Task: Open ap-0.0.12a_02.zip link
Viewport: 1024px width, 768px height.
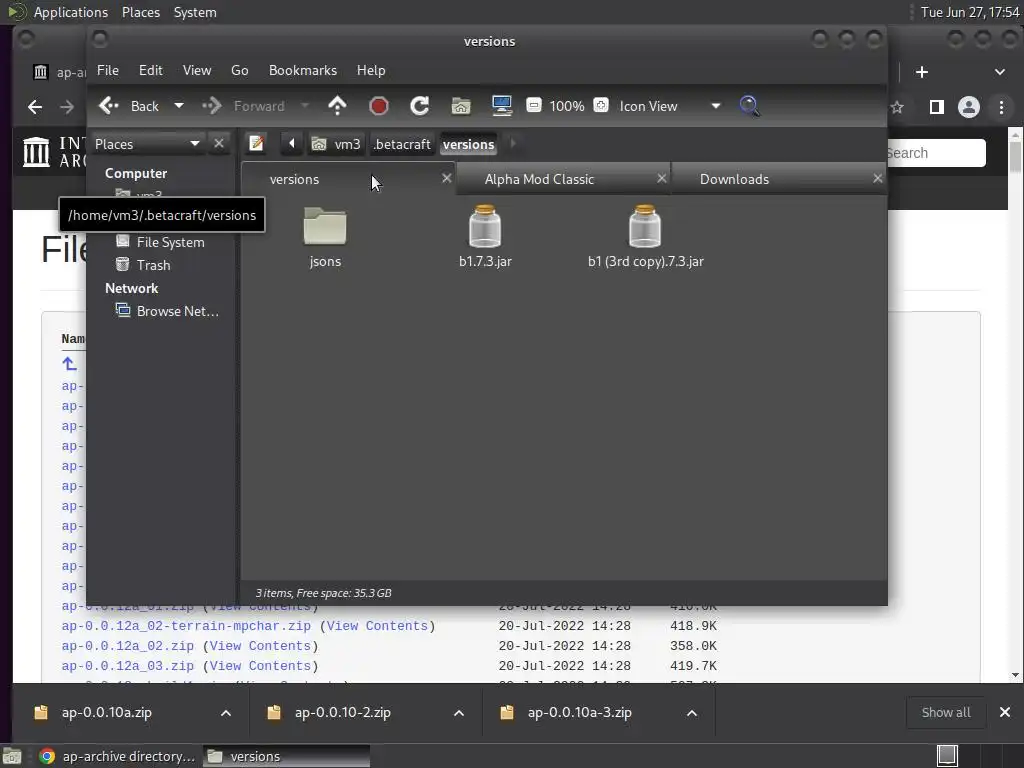Action: pyautogui.click(x=127, y=646)
